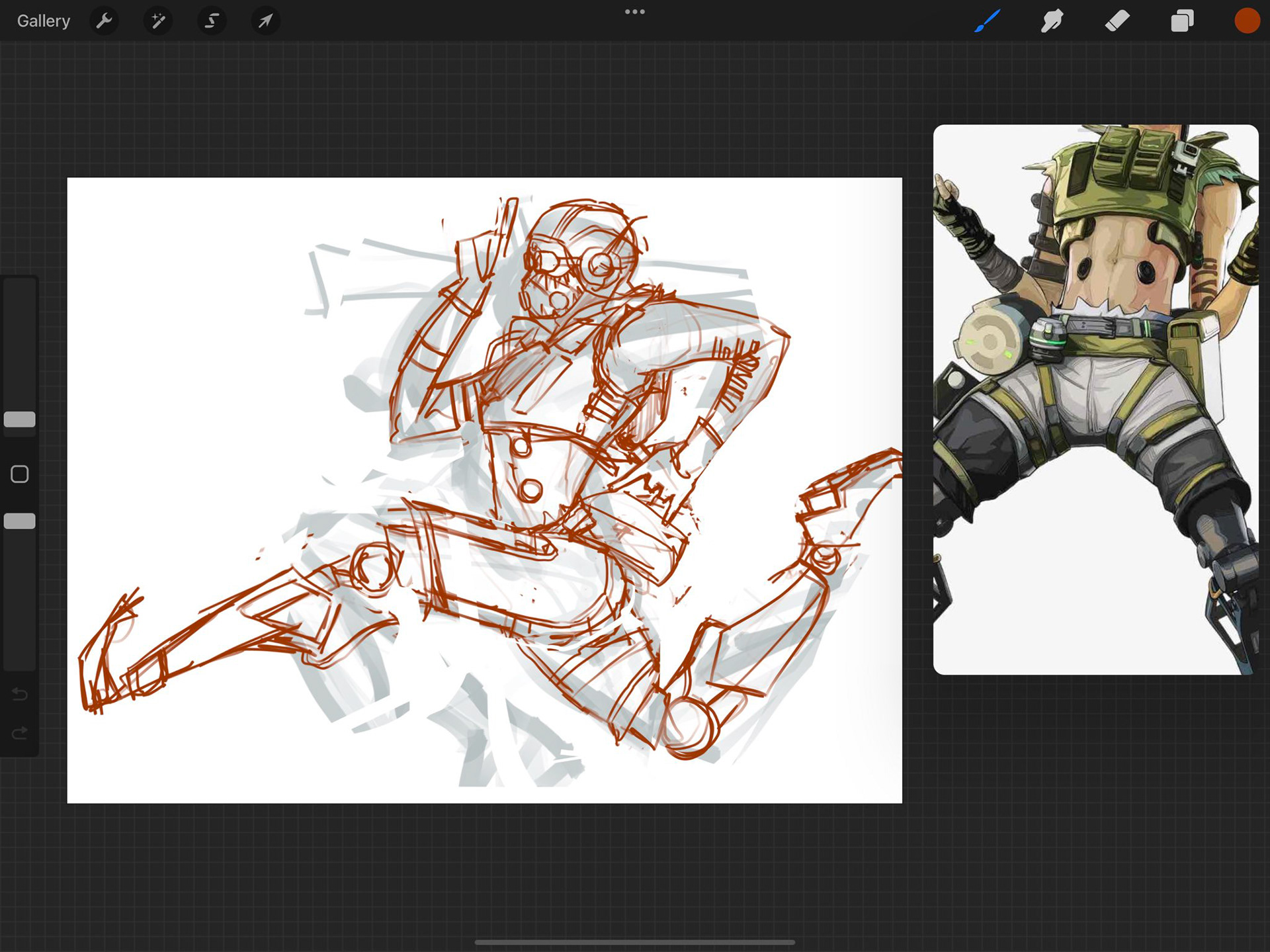Open the Adjustments magic wand menu

[x=158, y=21]
